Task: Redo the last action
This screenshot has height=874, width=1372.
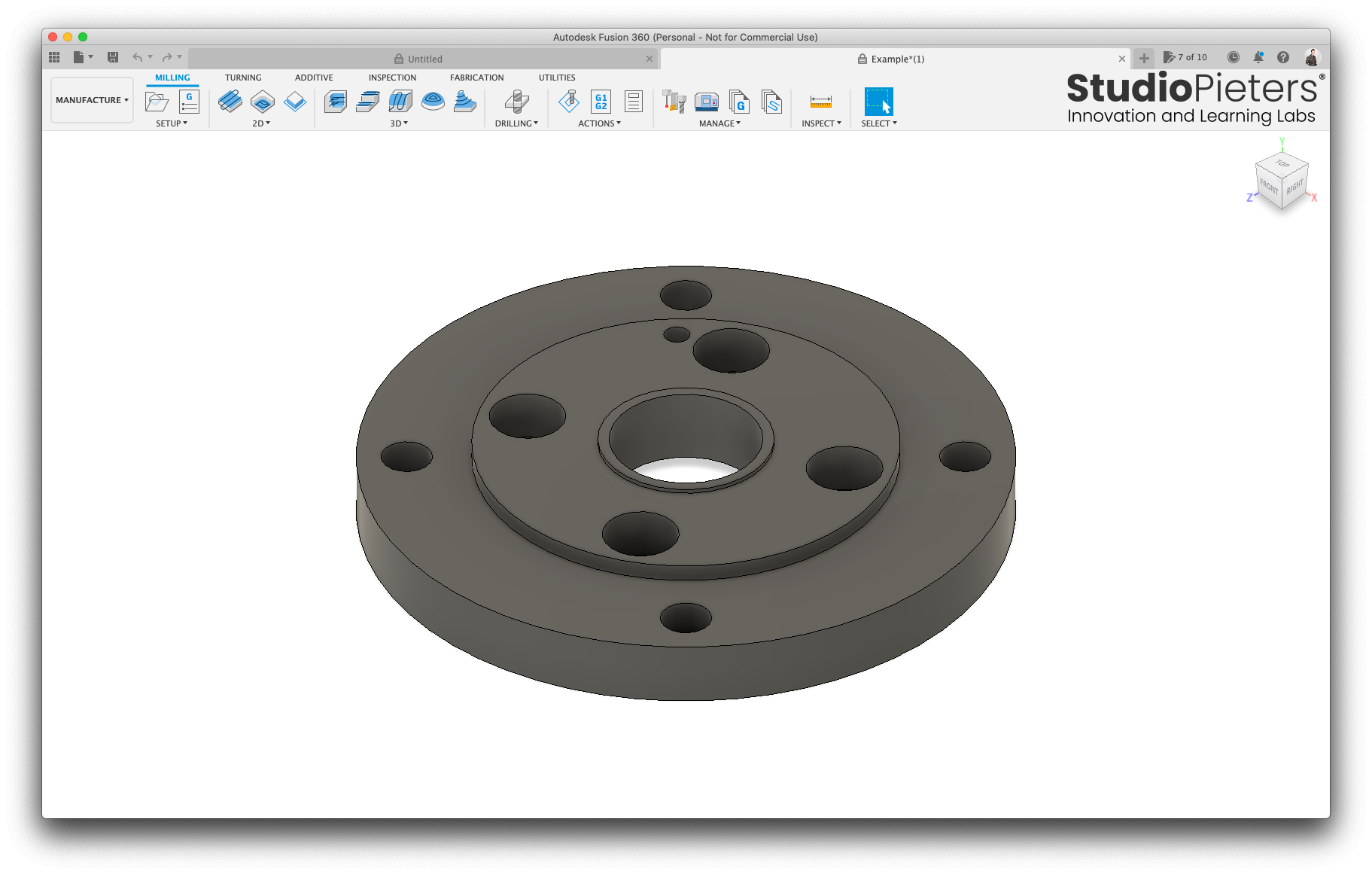Action: 167,57
